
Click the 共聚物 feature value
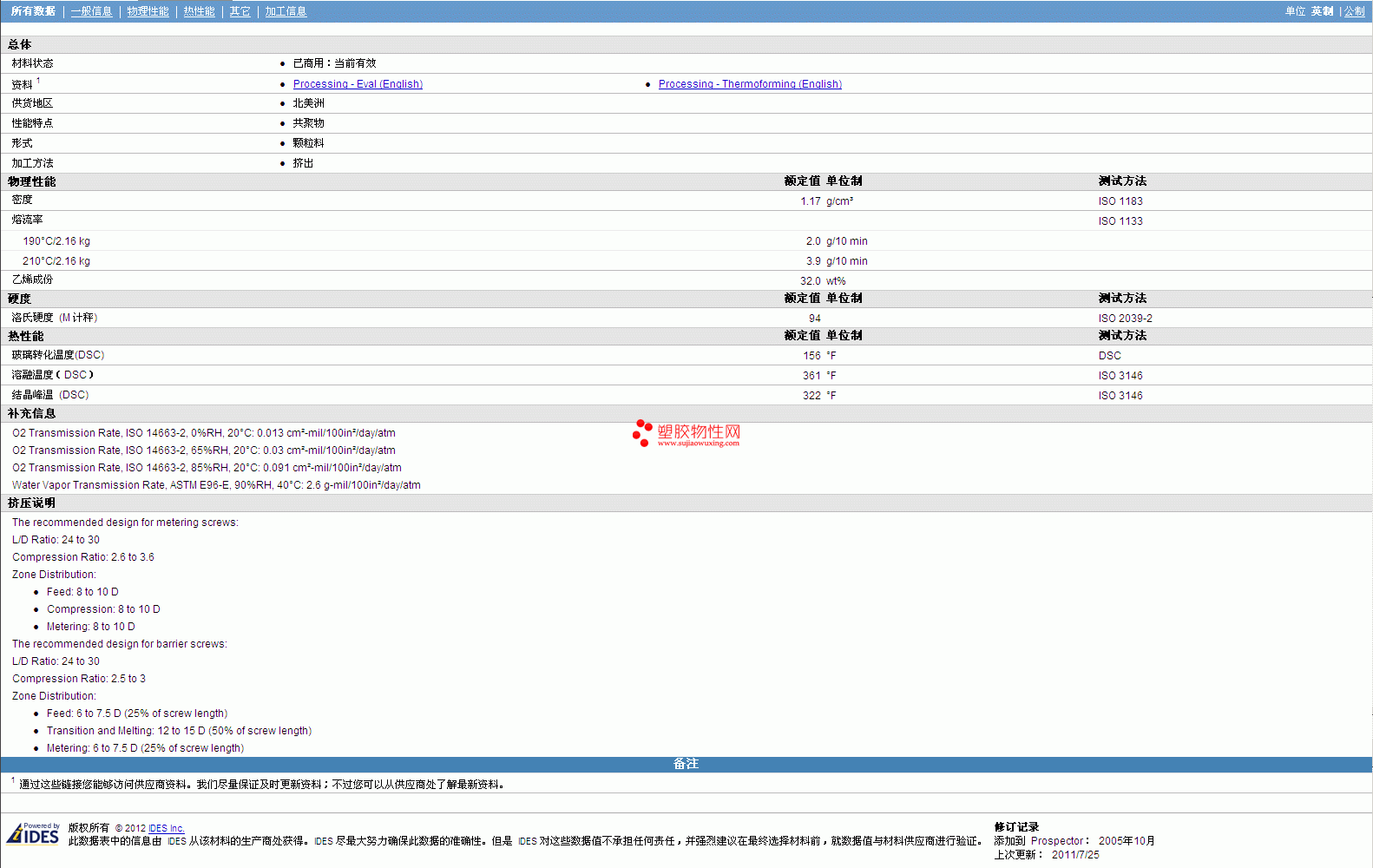coord(308,123)
